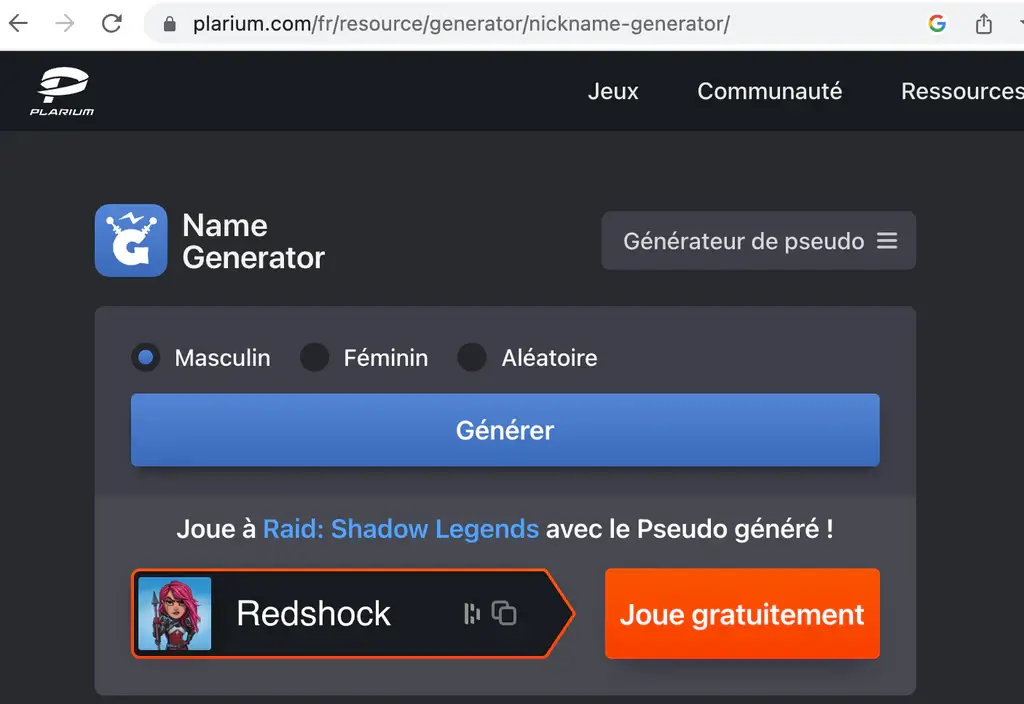1024x704 pixels.
Task: Select the Masculin radio option
Action: point(146,358)
